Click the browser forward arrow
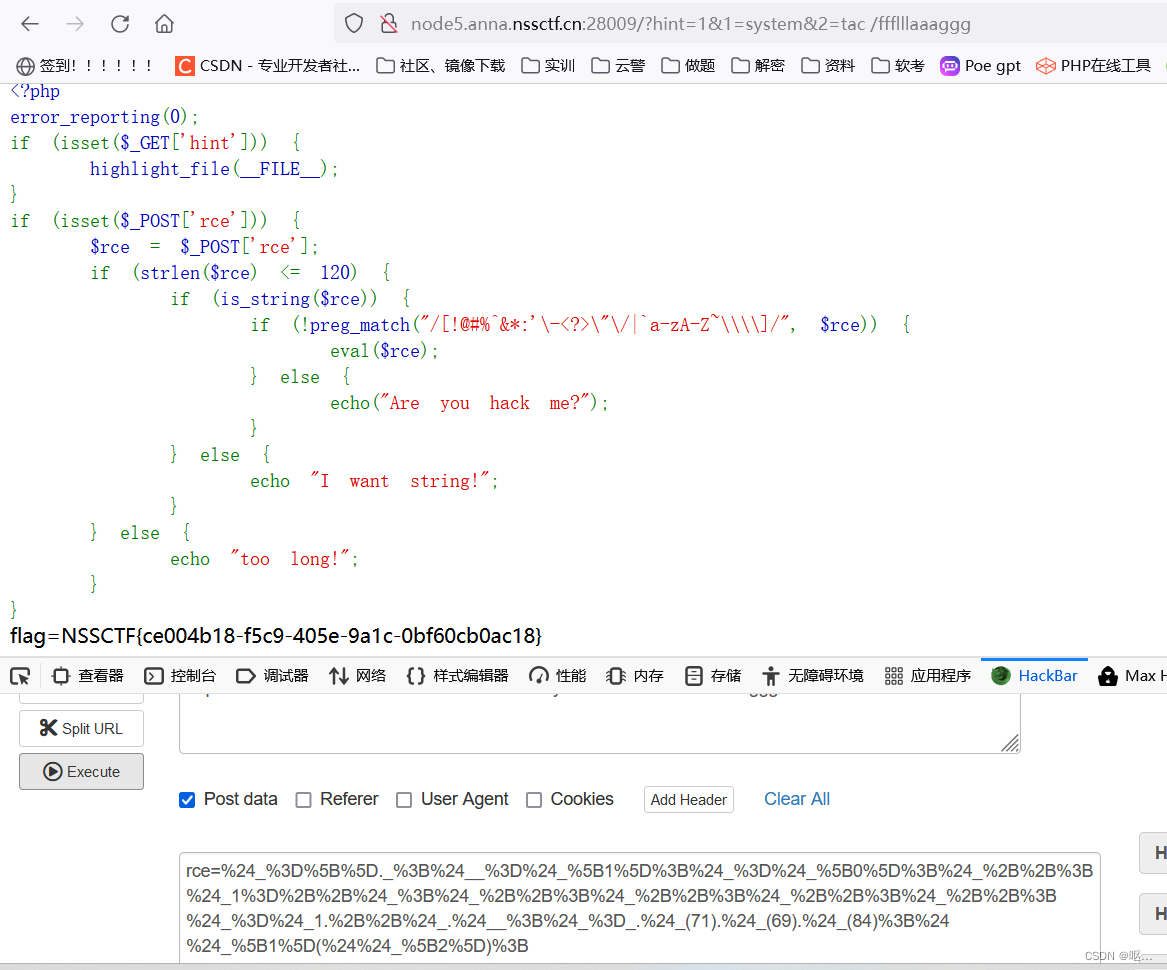The width and height of the screenshot is (1167, 970). pyautogui.click(x=75, y=24)
